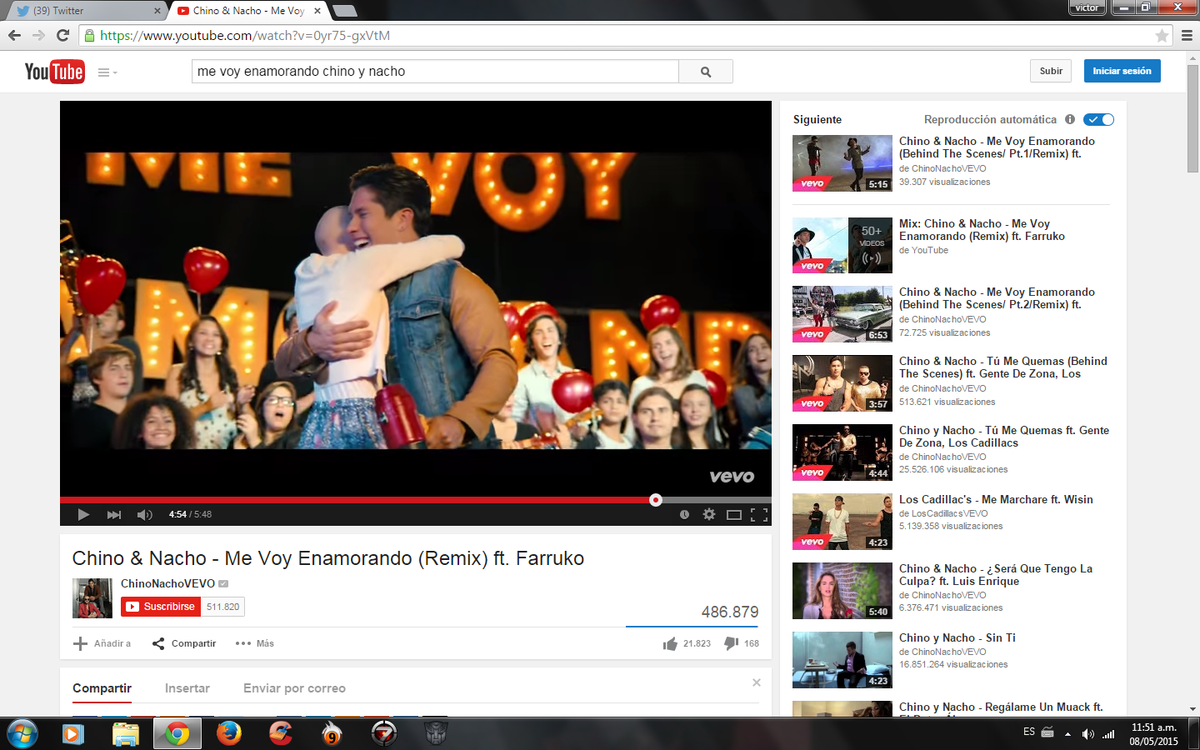
Task: Open Mix: Chino & Nacho playlist title
Action: [982, 230]
